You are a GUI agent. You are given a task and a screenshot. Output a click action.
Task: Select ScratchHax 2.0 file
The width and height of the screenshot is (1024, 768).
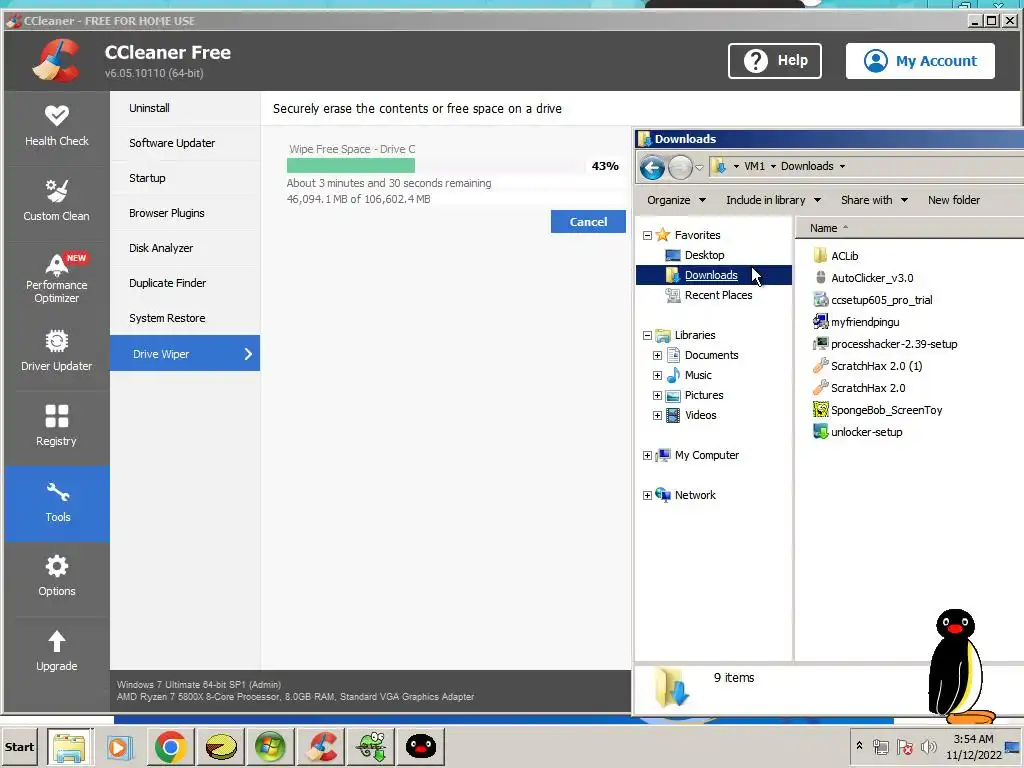[859, 388]
